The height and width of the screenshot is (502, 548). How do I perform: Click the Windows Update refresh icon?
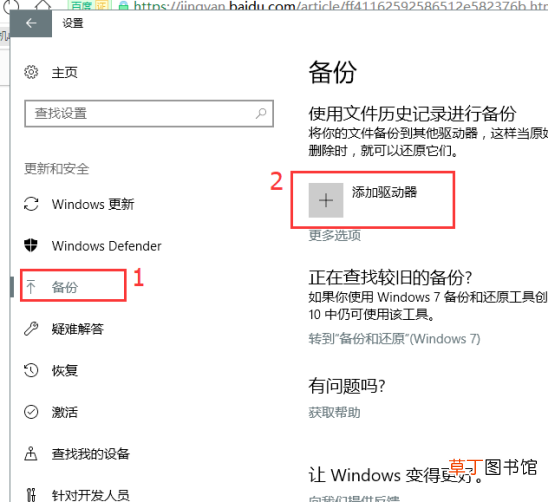31,204
